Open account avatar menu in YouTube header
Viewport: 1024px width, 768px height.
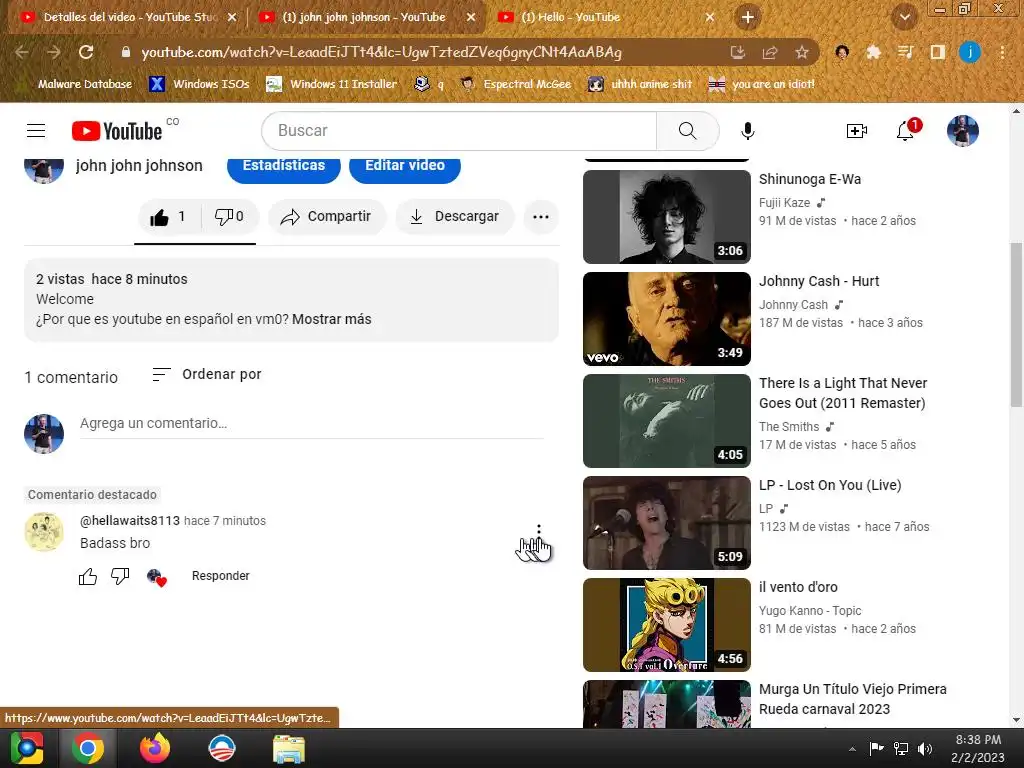(963, 131)
